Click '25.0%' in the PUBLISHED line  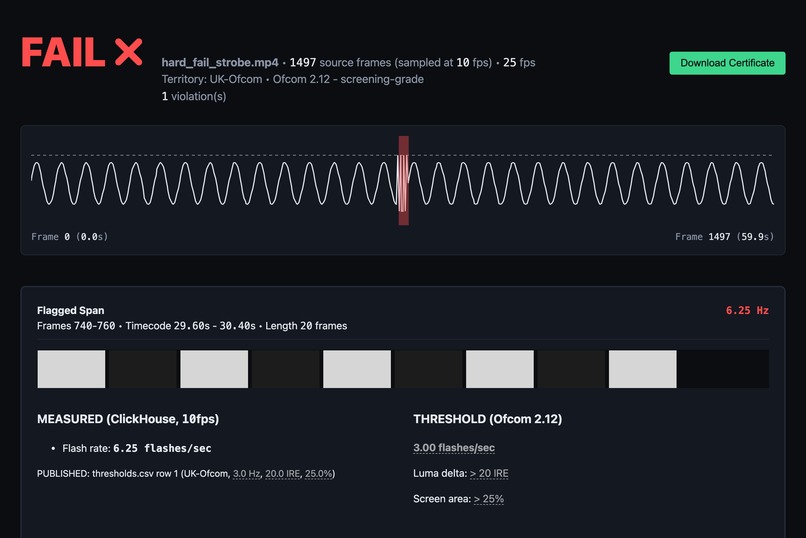click(319, 474)
